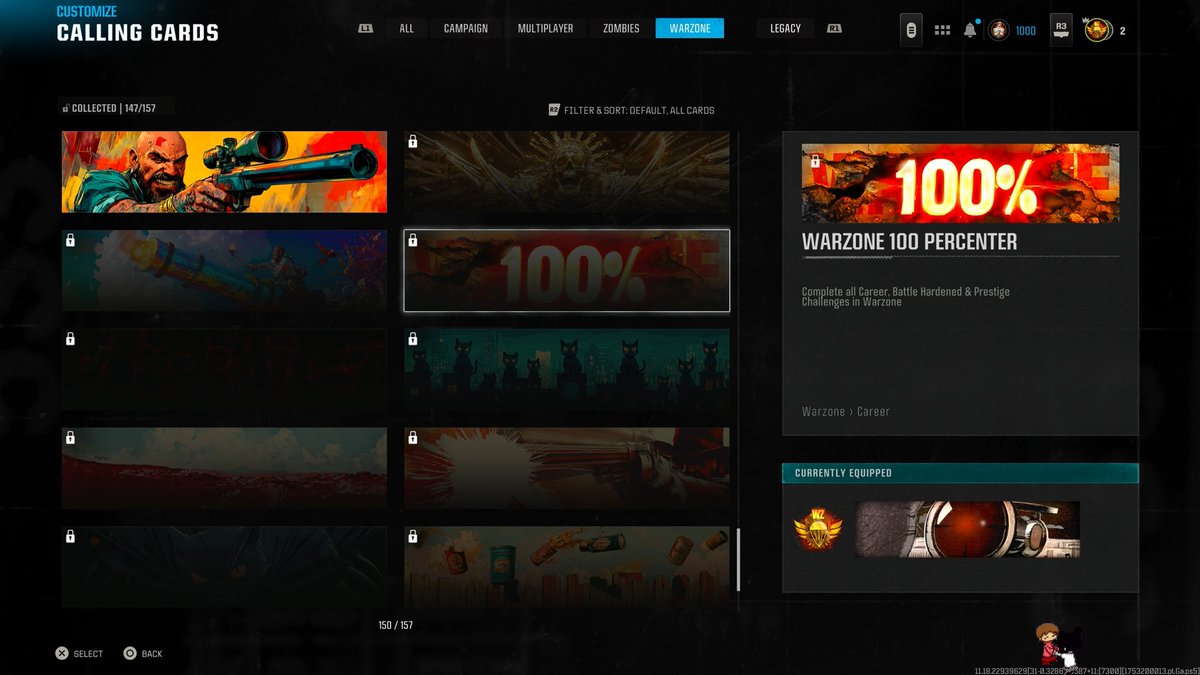
Task: Click the SELECT button prompt
Action: (x=79, y=653)
